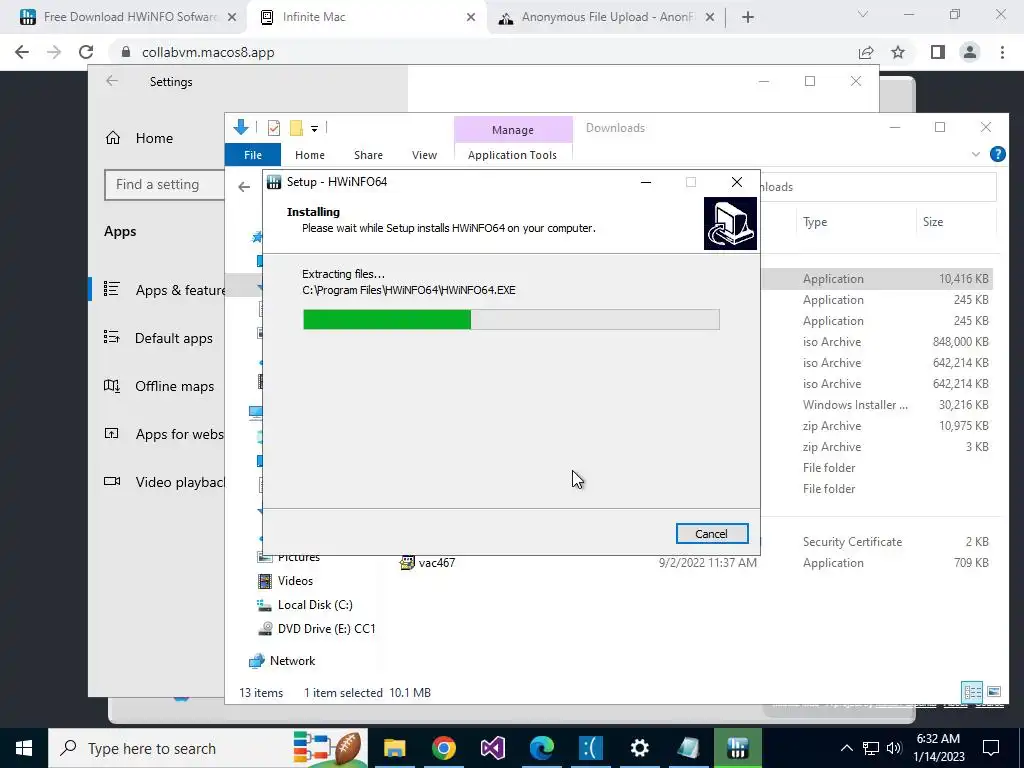
Task: Sort files by Size column
Action: click(933, 222)
